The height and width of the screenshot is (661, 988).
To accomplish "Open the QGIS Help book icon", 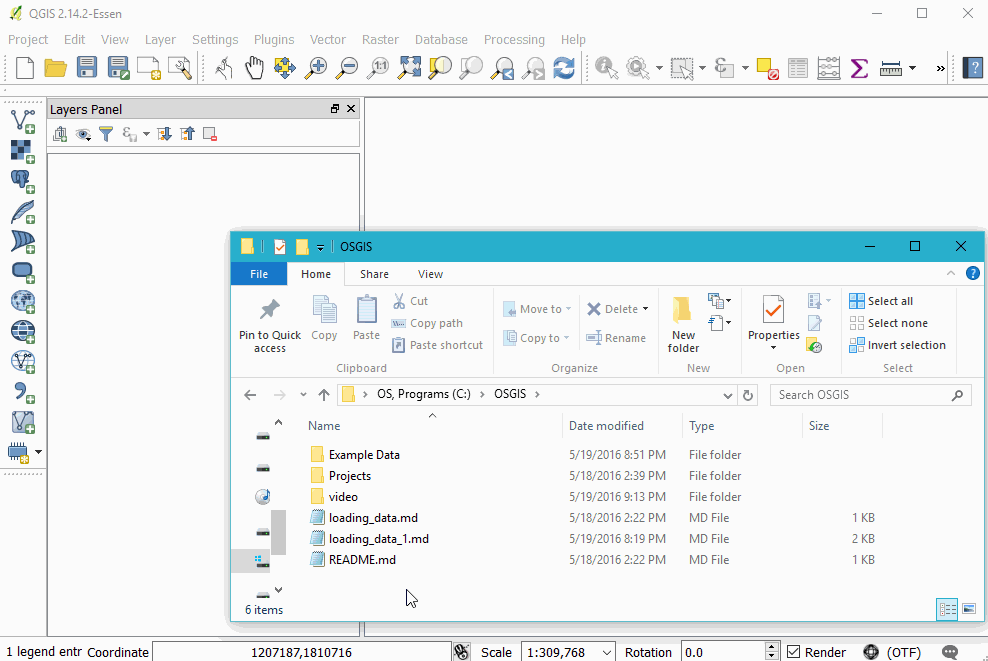I will point(973,67).
